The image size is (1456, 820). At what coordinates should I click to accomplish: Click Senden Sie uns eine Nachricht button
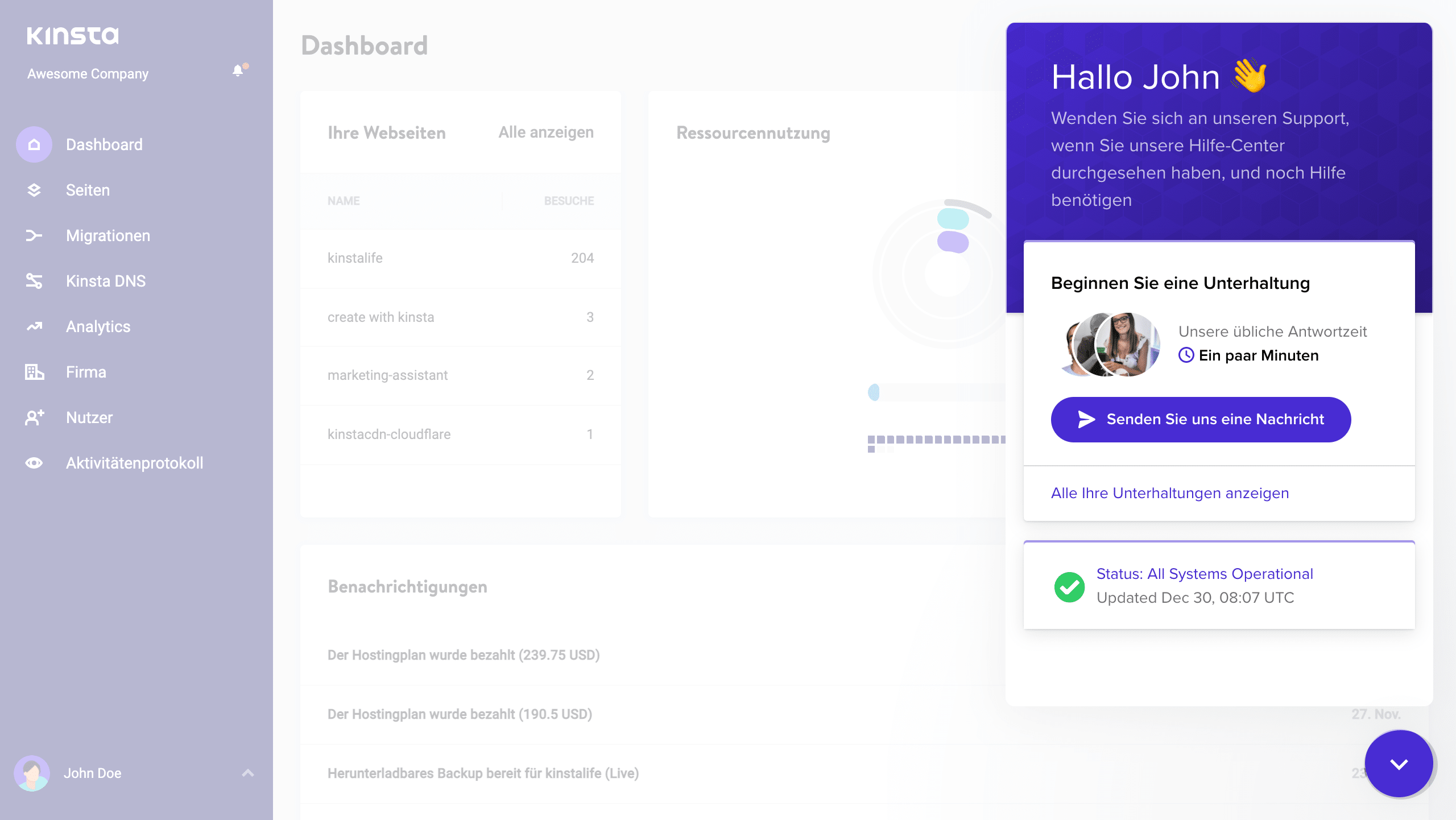1201,419
